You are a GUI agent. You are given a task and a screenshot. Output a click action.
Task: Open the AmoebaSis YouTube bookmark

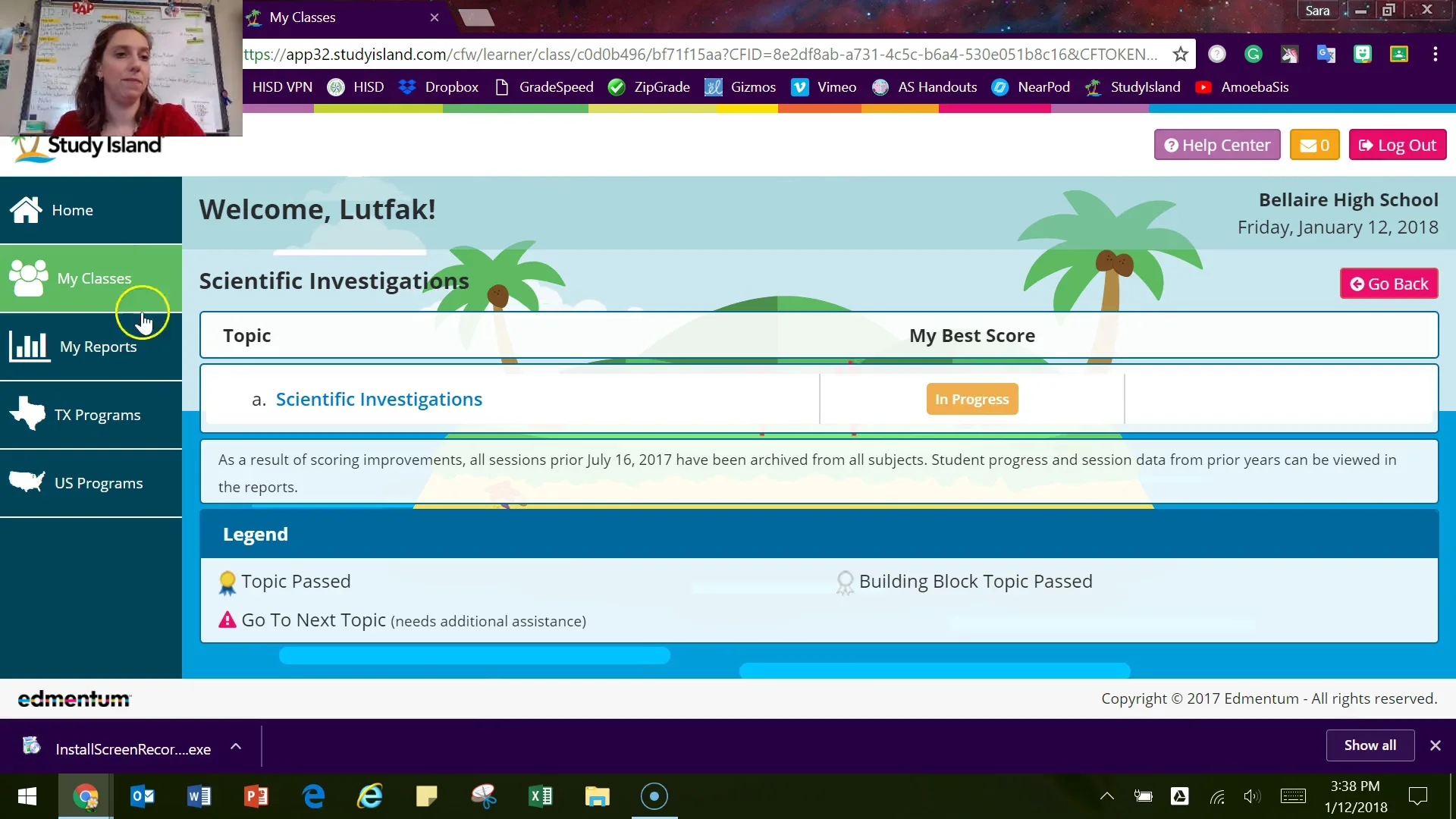tap(1242, 87)
